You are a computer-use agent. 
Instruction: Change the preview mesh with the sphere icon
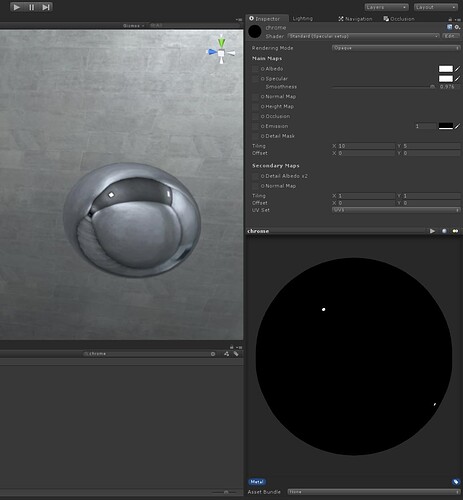(444, 231)
